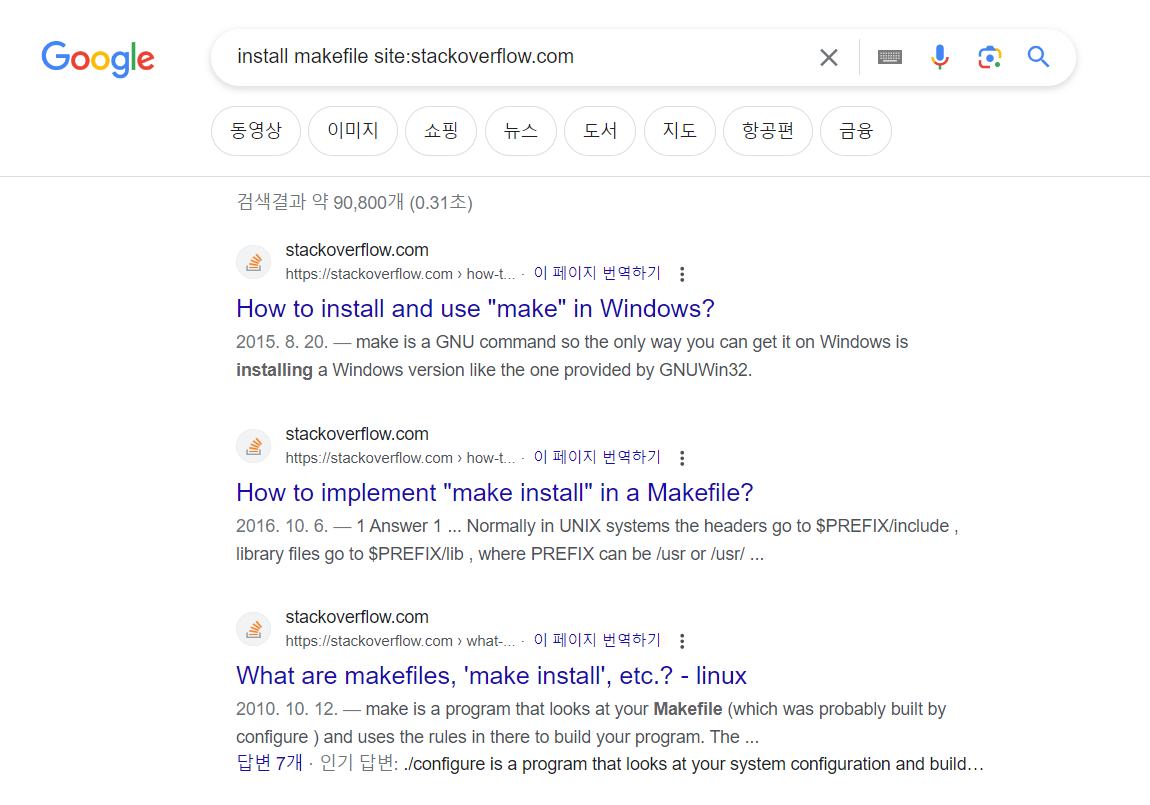The height and width of the screenshot is (805, 1150).
Task: Clear the search query with X icon
Action: 829,57
